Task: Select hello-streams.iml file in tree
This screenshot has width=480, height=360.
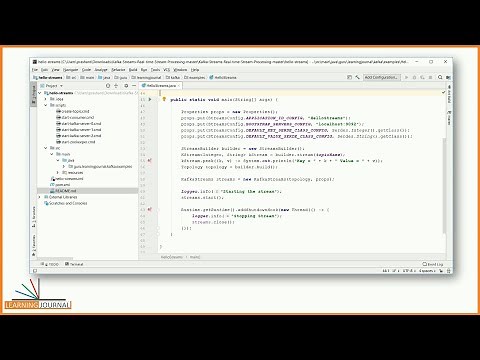Action: [67, 179]
